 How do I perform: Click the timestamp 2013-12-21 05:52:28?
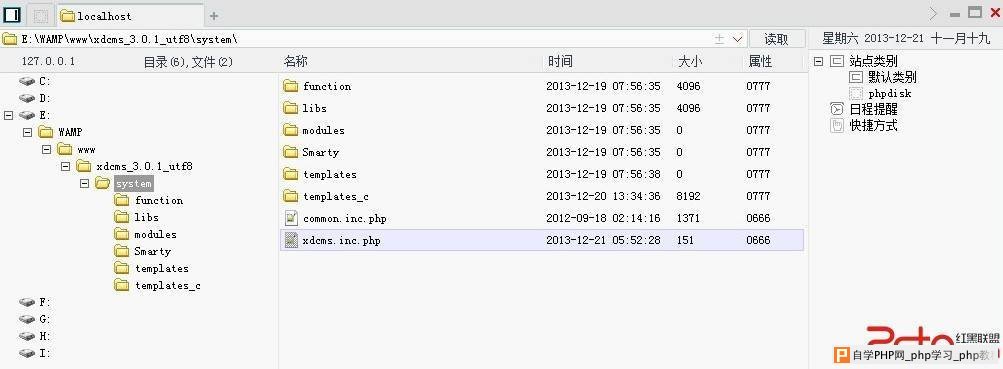coord(603,240)
